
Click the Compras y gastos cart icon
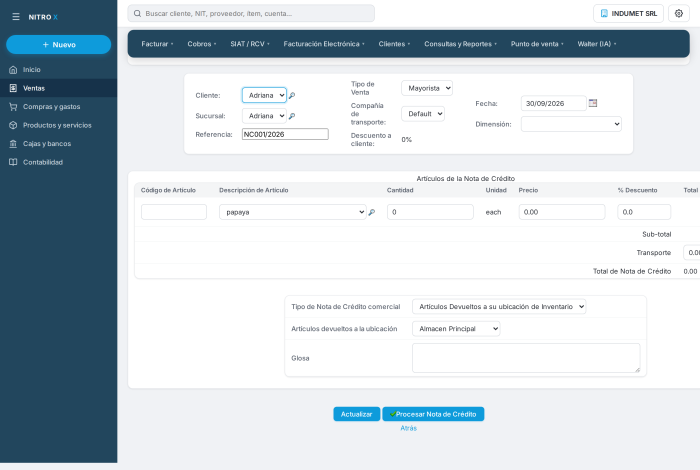13,107
